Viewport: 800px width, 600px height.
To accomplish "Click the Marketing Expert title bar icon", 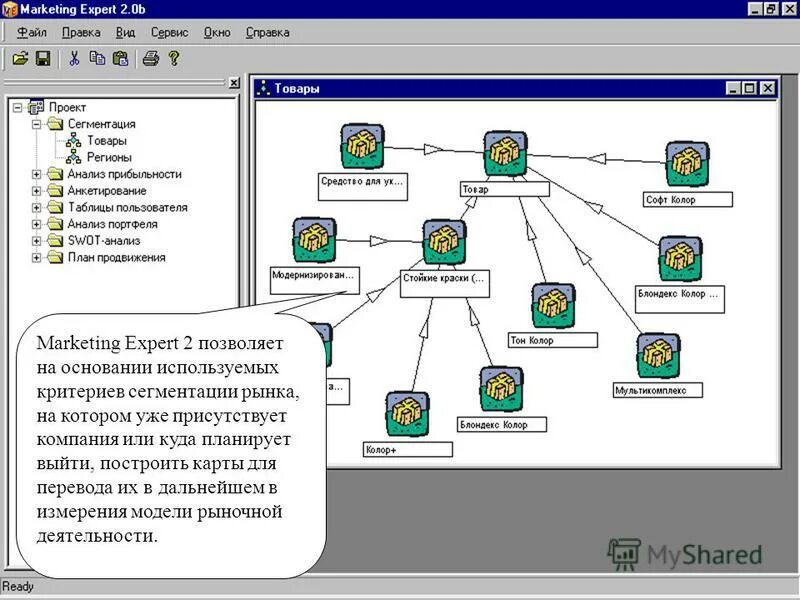I will click(x=10, y=9).
